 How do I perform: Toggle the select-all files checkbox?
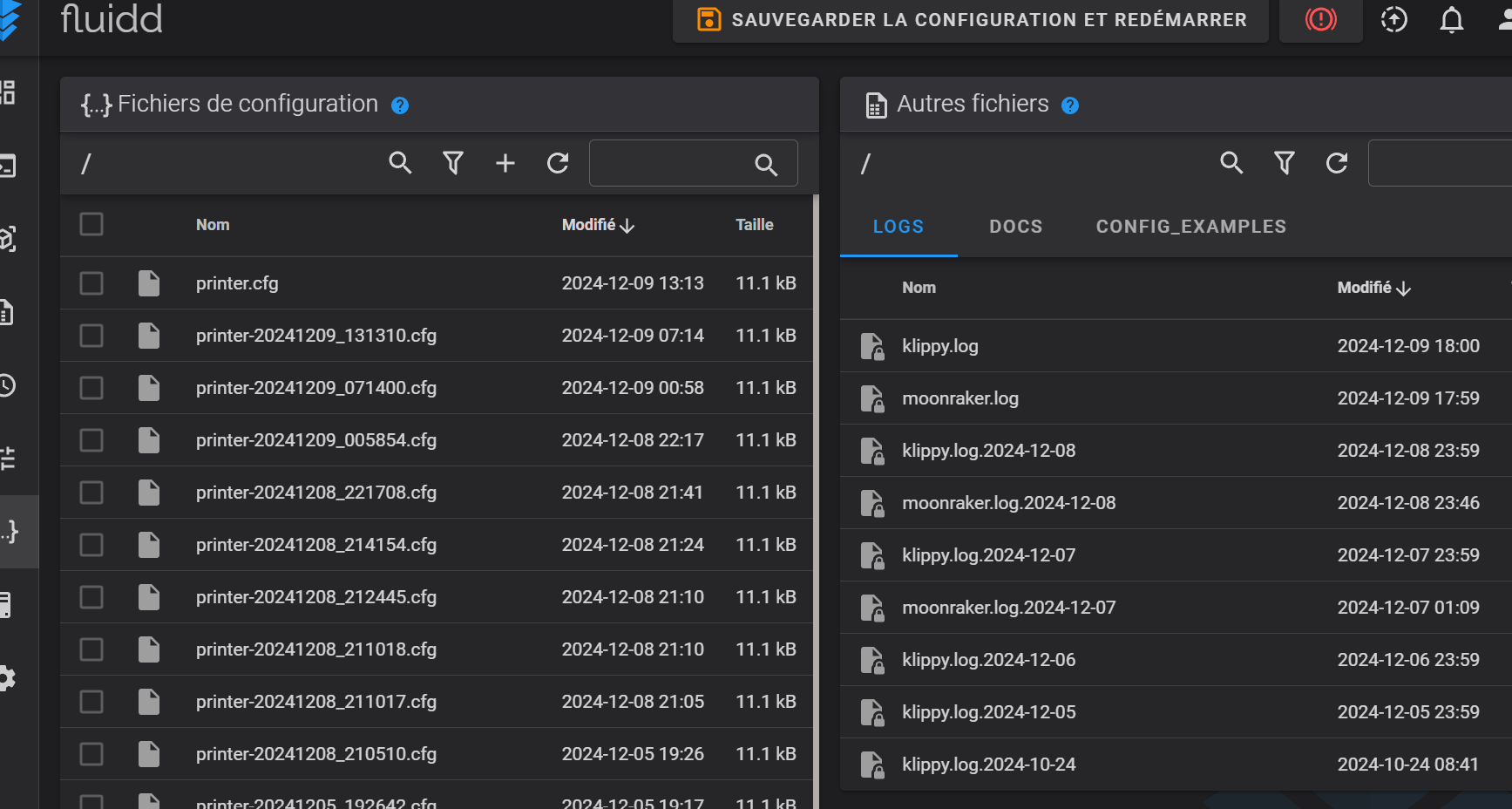tap(92, 225)
